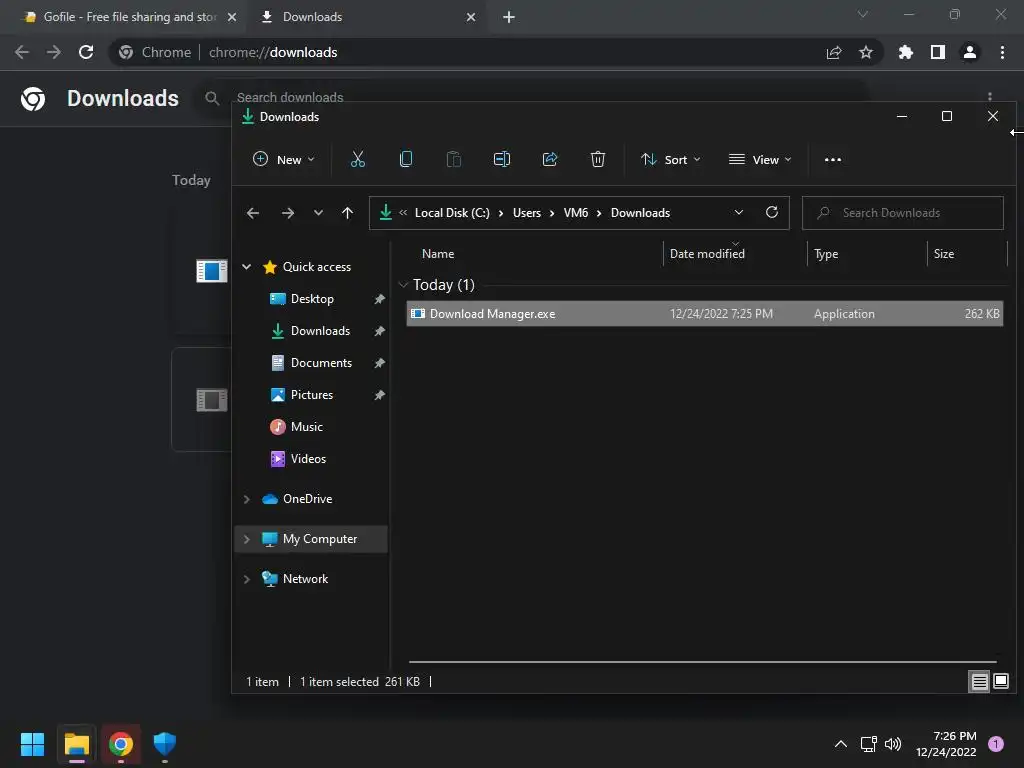
Task: Open Chrome from the taskbar
Action: click(121, 744)
